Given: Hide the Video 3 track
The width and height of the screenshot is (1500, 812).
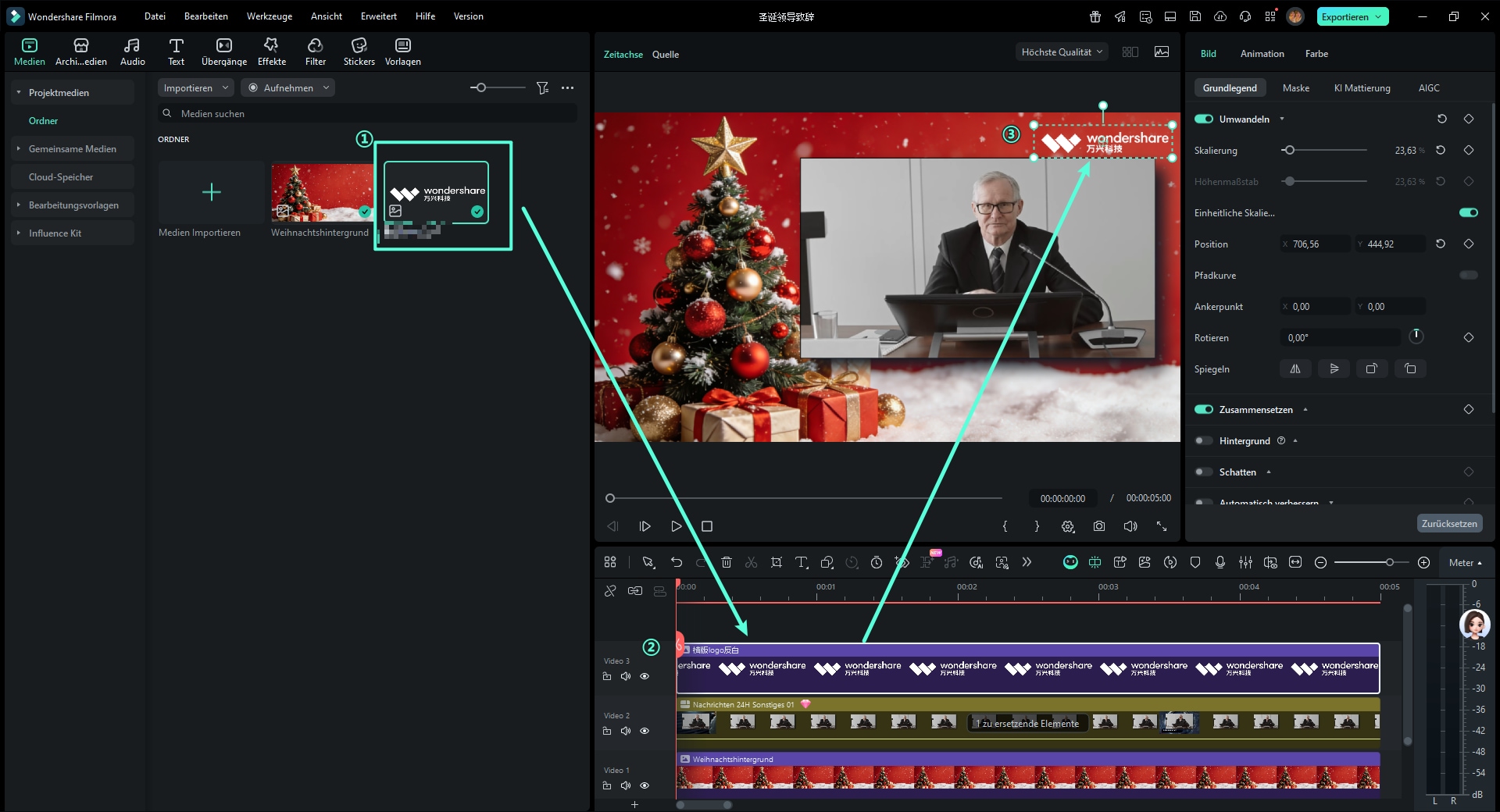Looking at the screenshot, I should 645,676.
